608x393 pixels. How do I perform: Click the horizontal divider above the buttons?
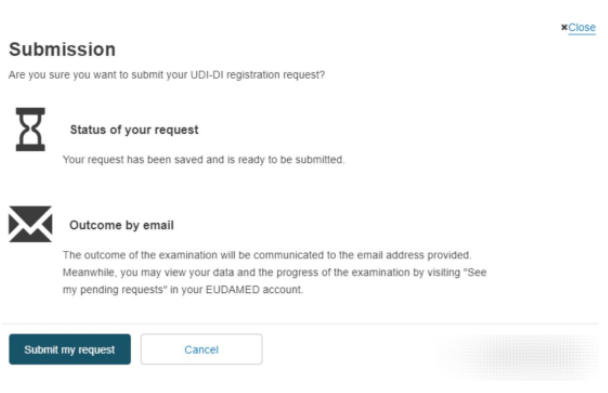tap(301, 323)
